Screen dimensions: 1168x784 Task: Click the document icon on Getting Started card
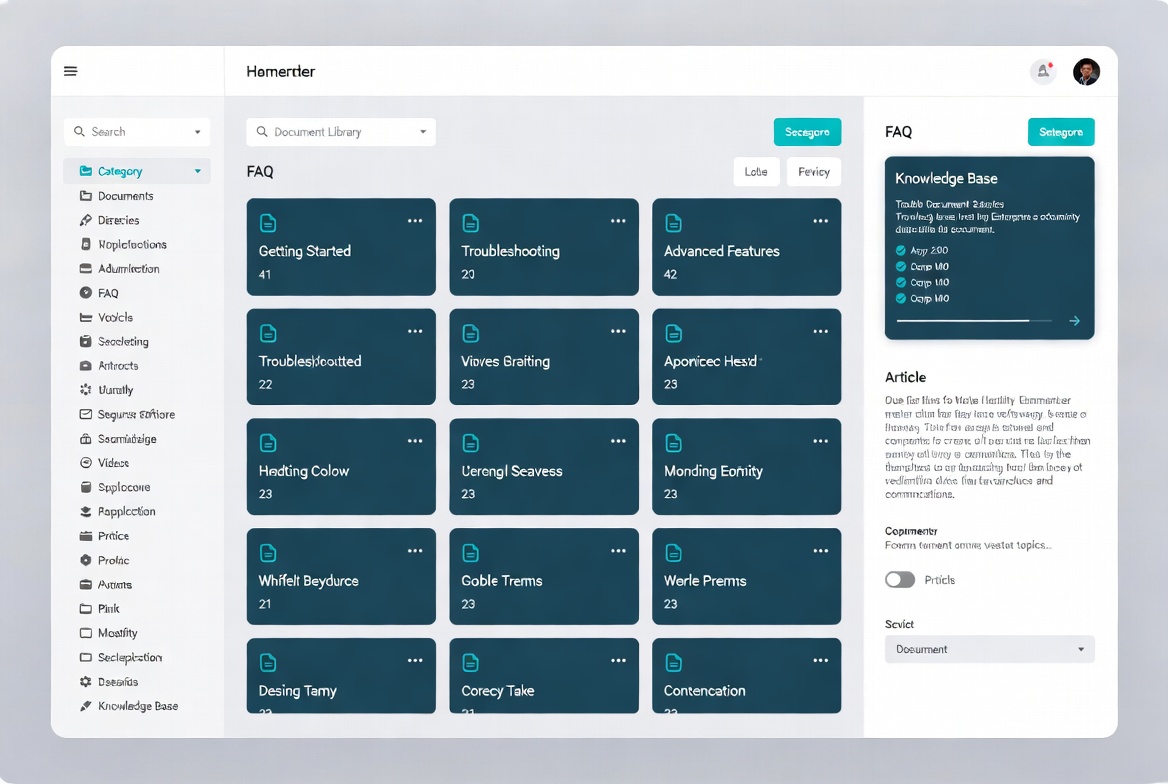click(268, 222)
